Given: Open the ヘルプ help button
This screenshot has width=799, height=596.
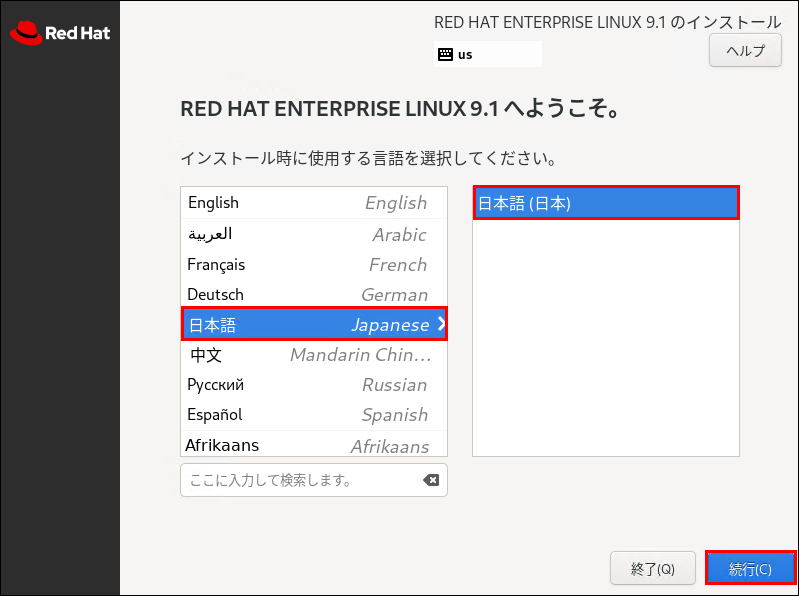Looking at the screenshot, I should coord(745,50).
